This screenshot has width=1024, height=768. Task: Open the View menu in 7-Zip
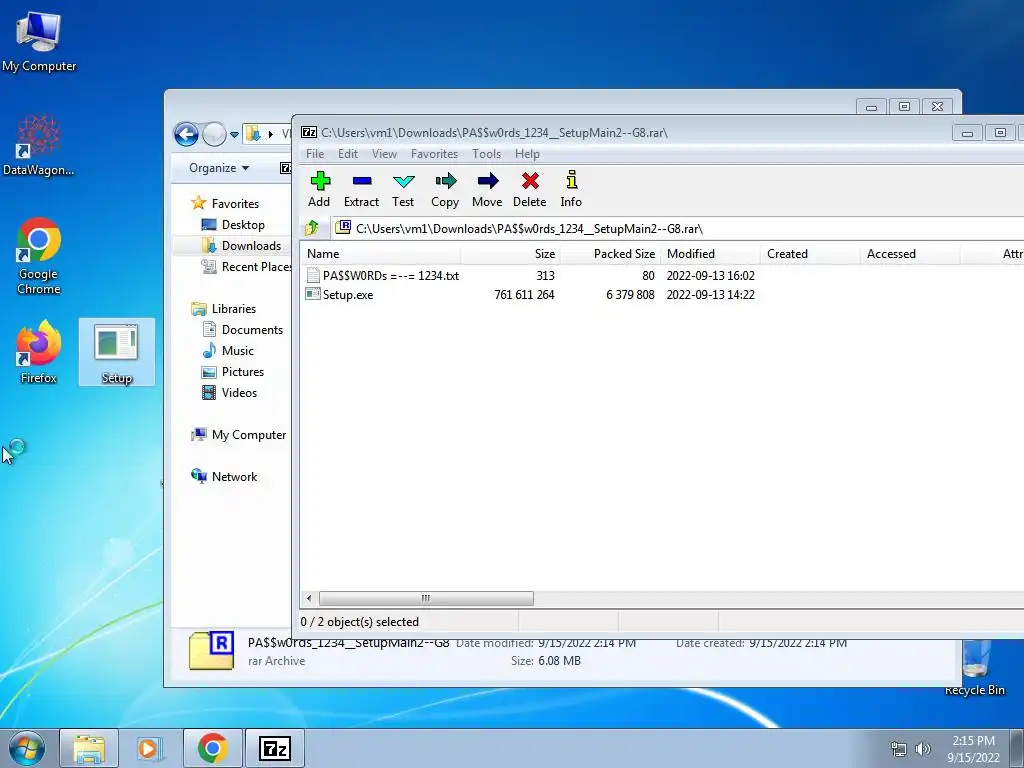click(x=384, y=153)
